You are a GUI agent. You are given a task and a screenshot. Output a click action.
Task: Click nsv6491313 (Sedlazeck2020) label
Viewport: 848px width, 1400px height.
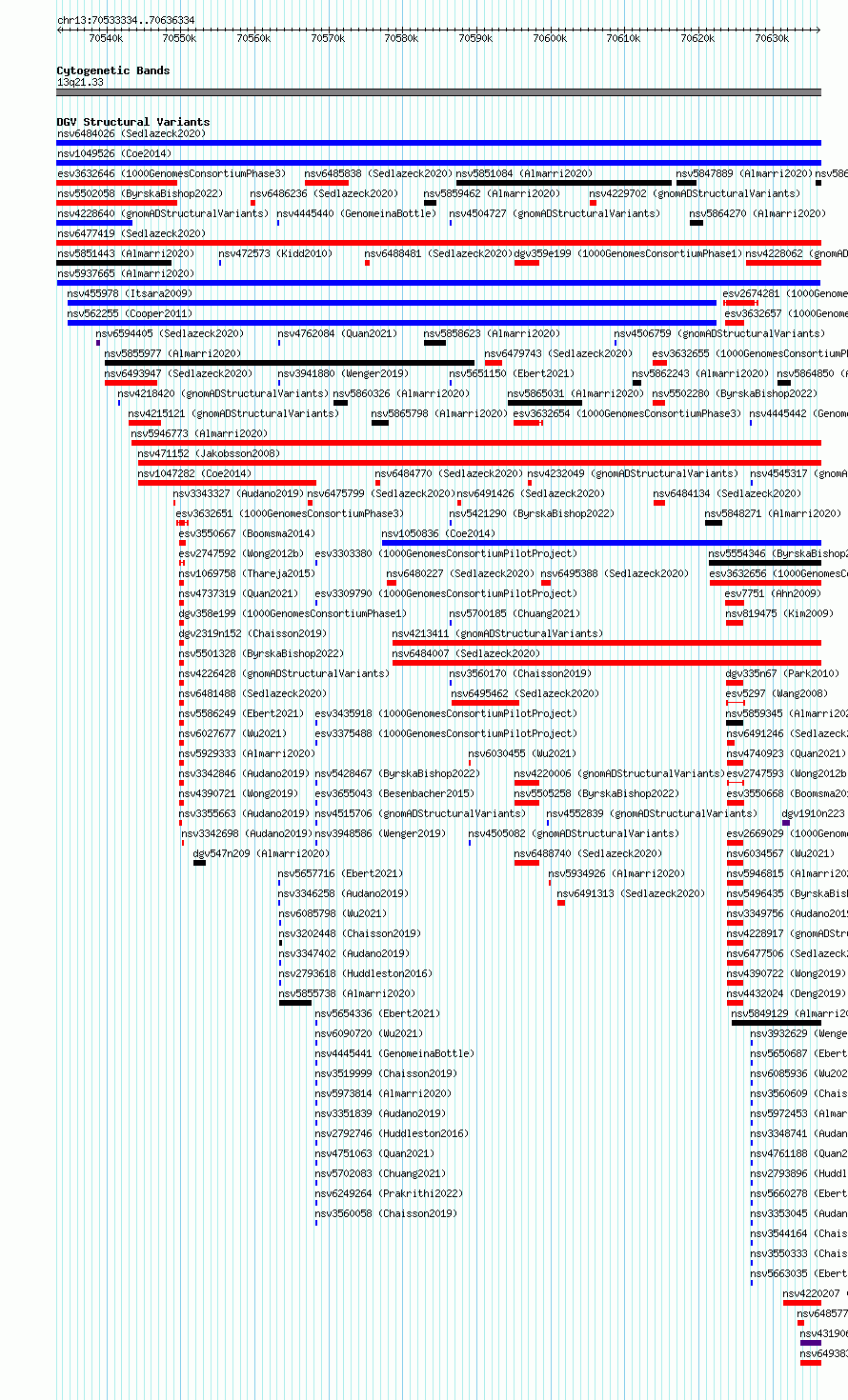click(x=631, y=893)
